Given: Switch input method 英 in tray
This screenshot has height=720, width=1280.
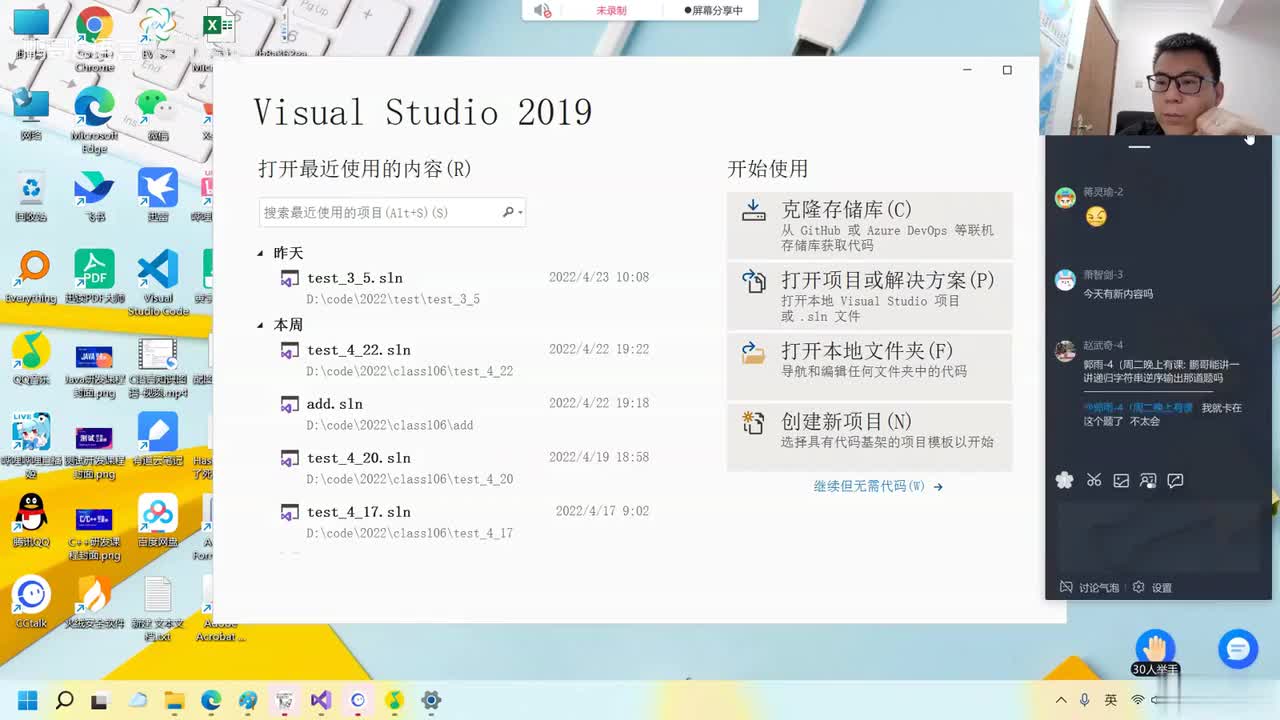Looking at the screenshot, I should tap(1111, 700).
